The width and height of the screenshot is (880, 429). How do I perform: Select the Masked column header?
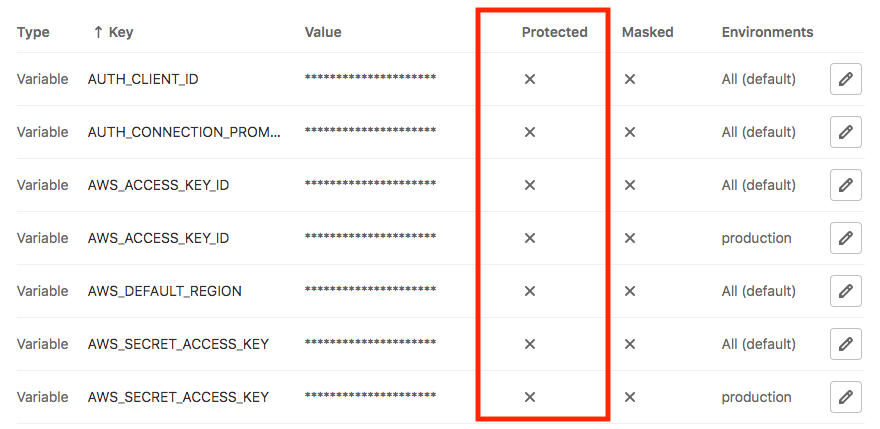[647, 32]
